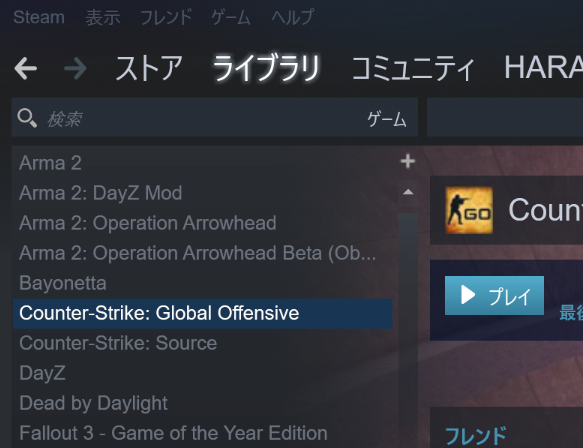This screenshot has width=583, height=448.
Task: Click the CS:GO game icon thumbnail
Action: [469, 210]
